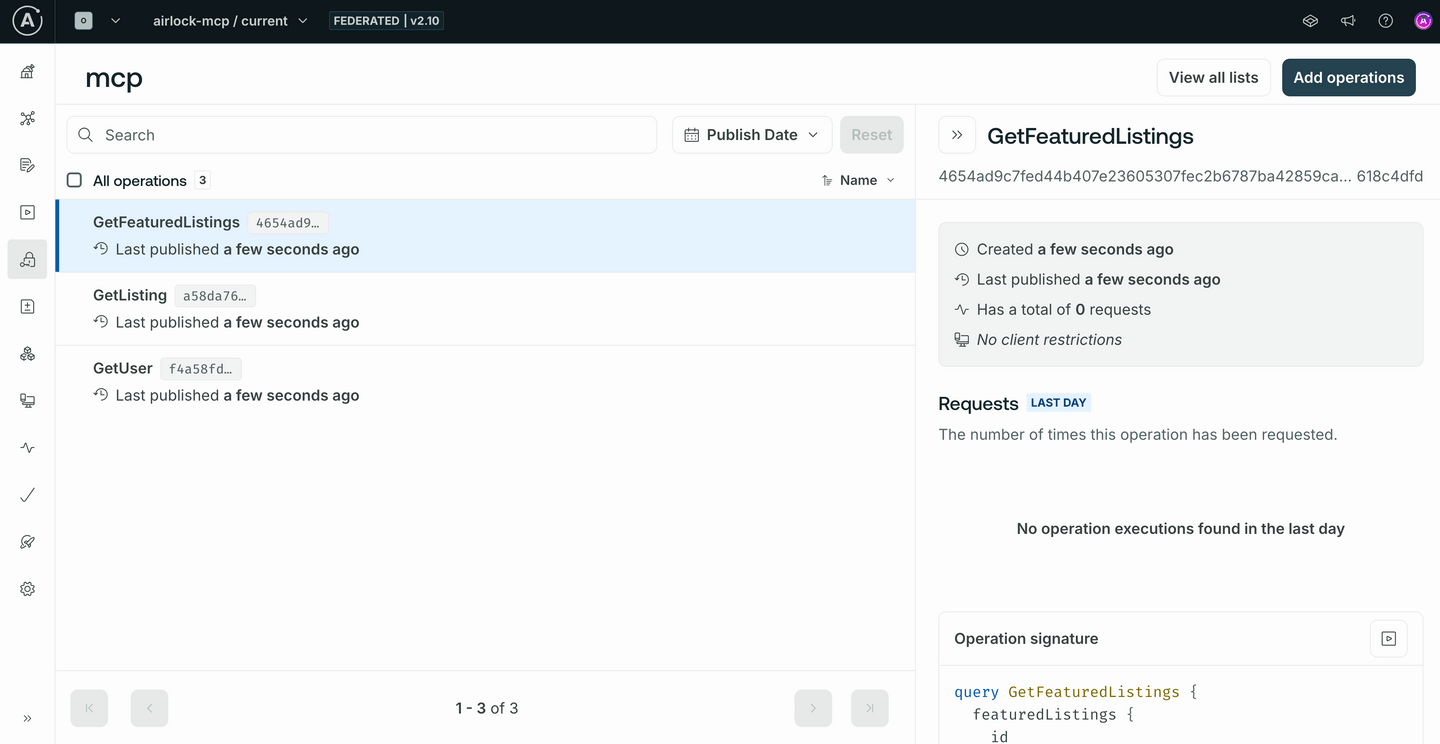This screenshot has width=1440, height=744.
Task: Click the announcements megaphone icon in the header
Action: (1347, 20)
